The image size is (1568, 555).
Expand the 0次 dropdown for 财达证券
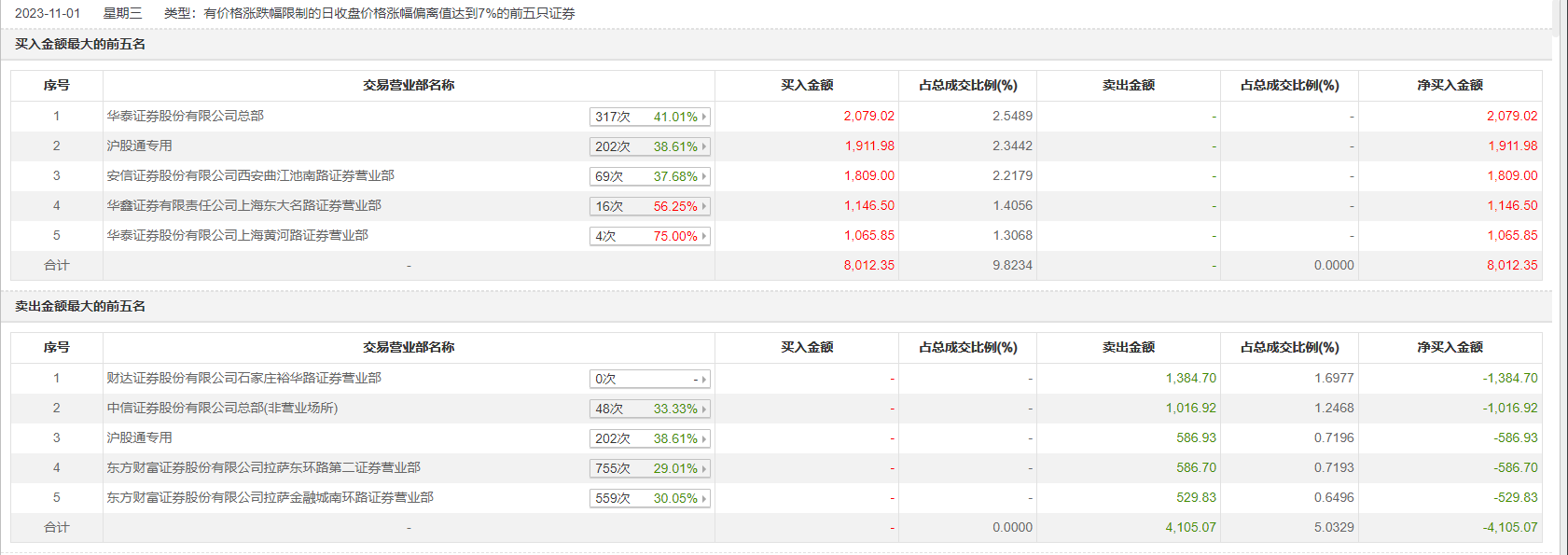pos(650,379)
